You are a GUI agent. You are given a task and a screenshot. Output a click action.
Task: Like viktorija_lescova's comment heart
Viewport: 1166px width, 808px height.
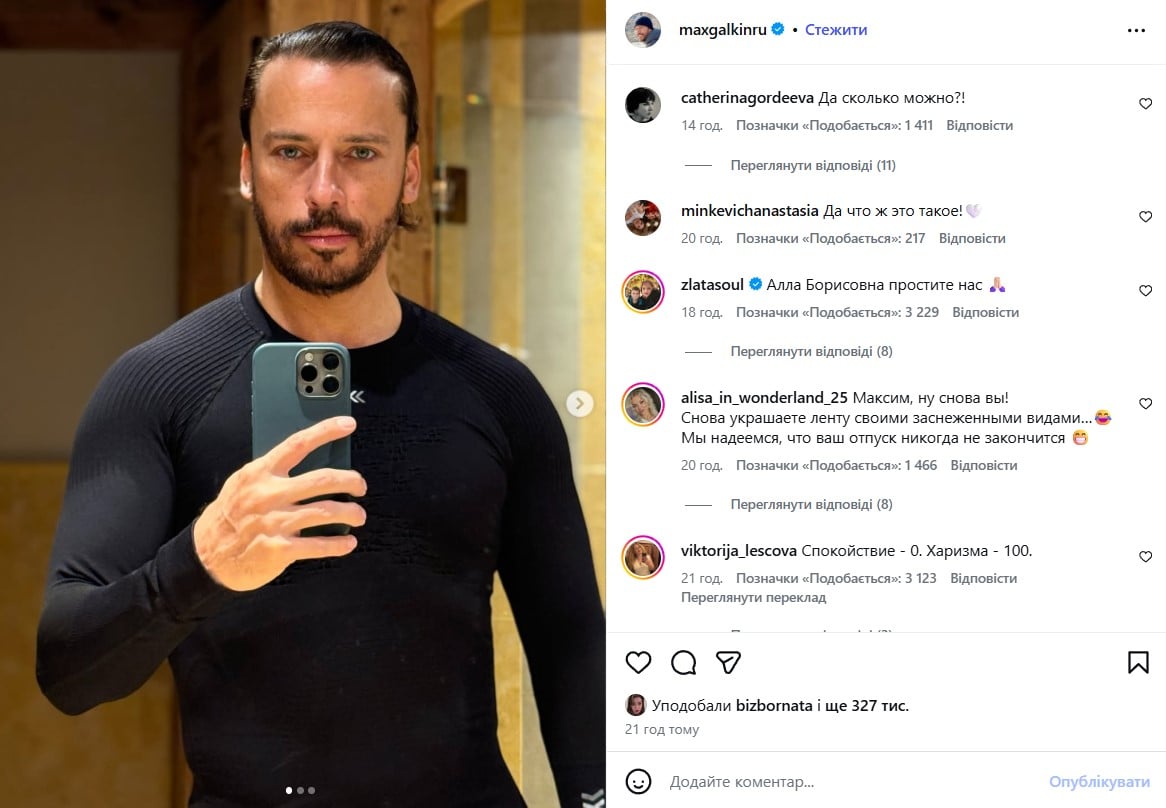coord(1145,557)
